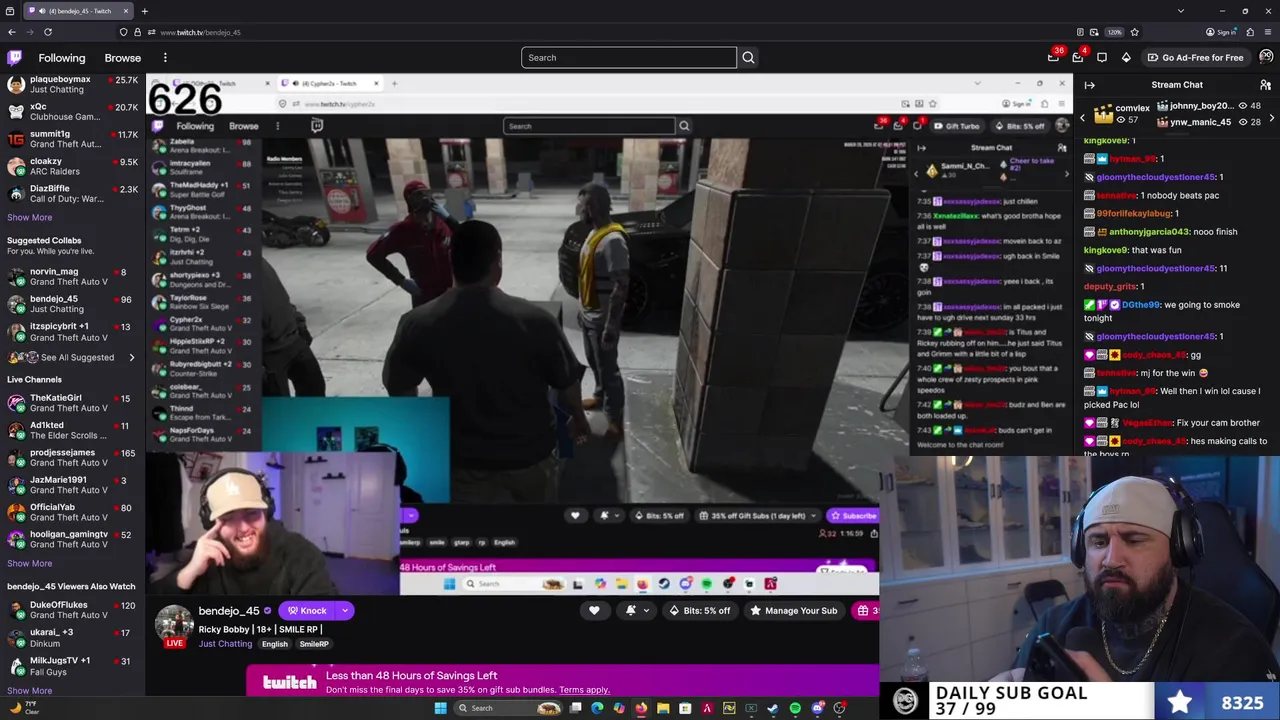
Task: Click the SmileRP tag
Action: (314, 644)
